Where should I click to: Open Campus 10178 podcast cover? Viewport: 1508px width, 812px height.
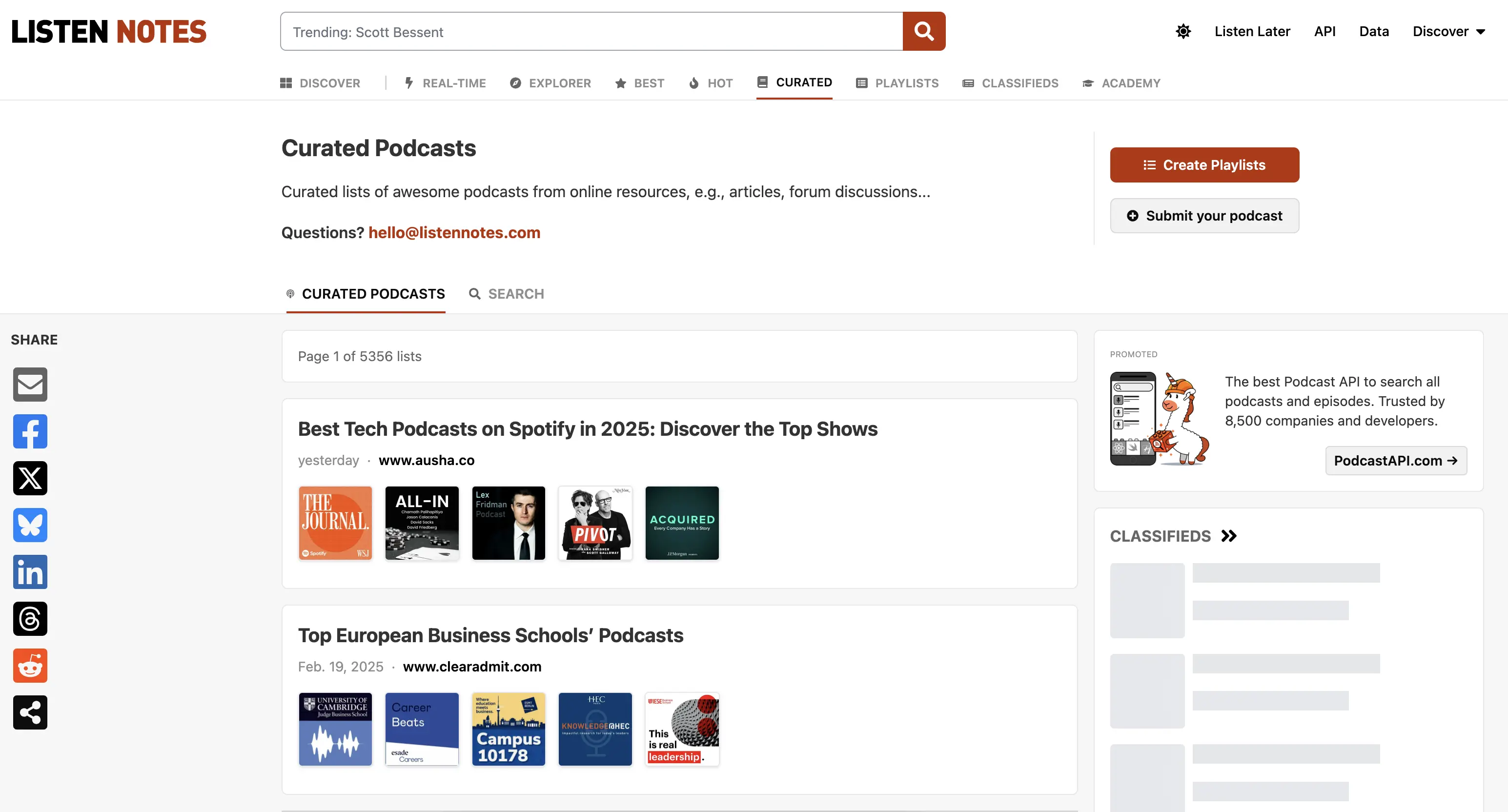click(x=509, y=730)
